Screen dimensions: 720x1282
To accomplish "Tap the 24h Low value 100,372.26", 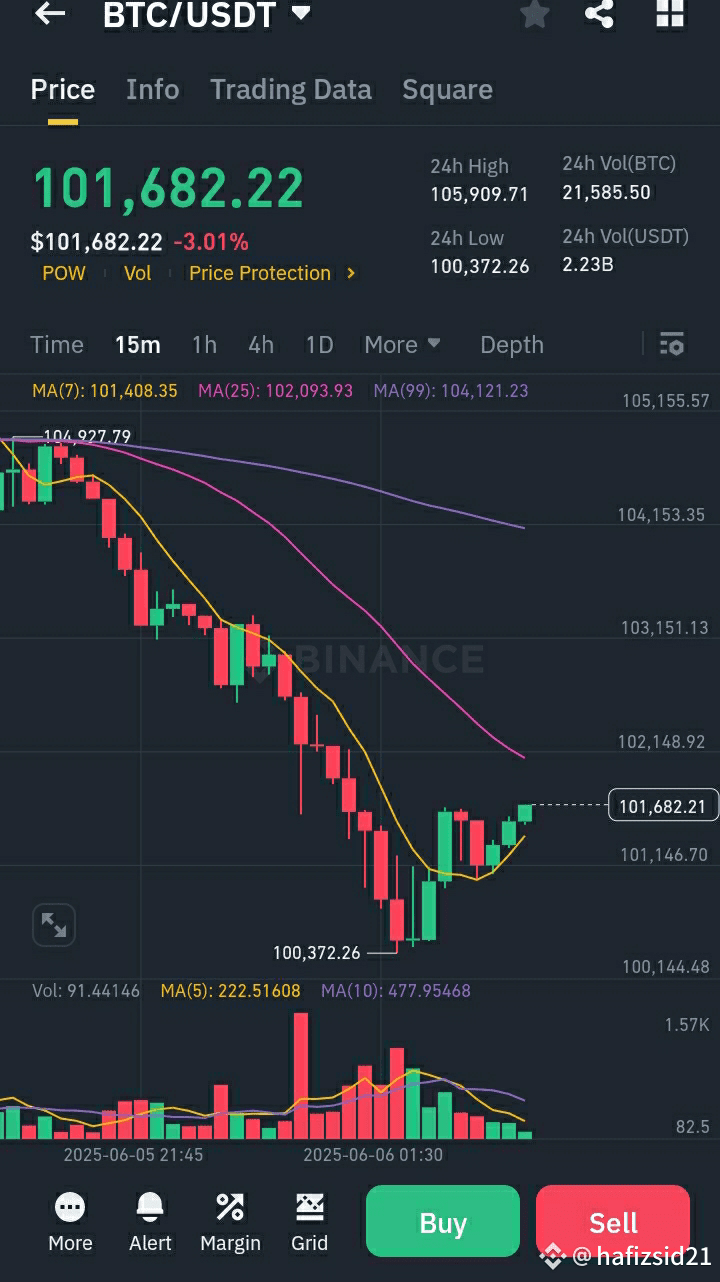I will click(x=480, y=266).
